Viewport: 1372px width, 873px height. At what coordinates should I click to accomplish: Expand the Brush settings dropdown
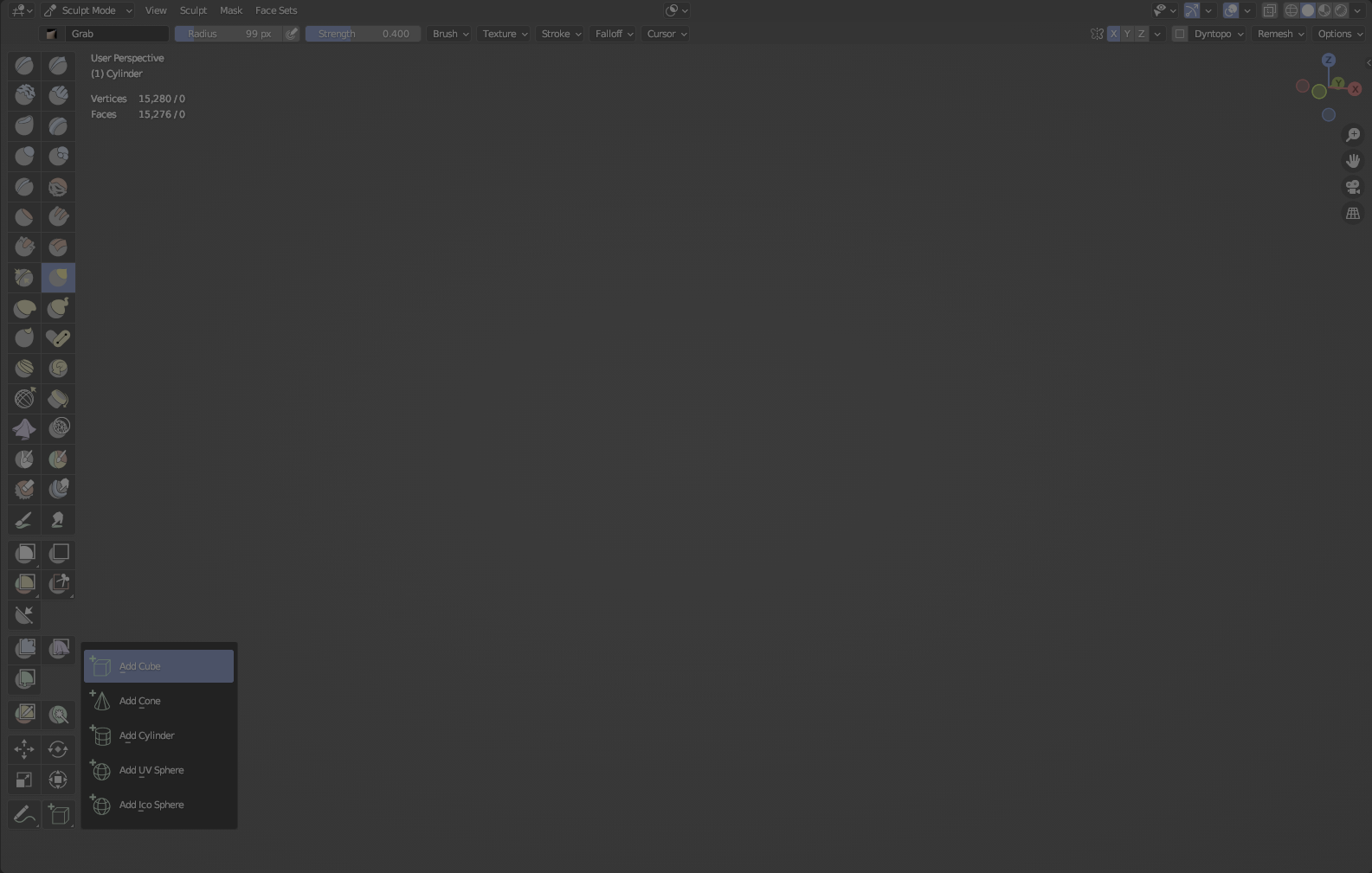(x=450, y=34)
